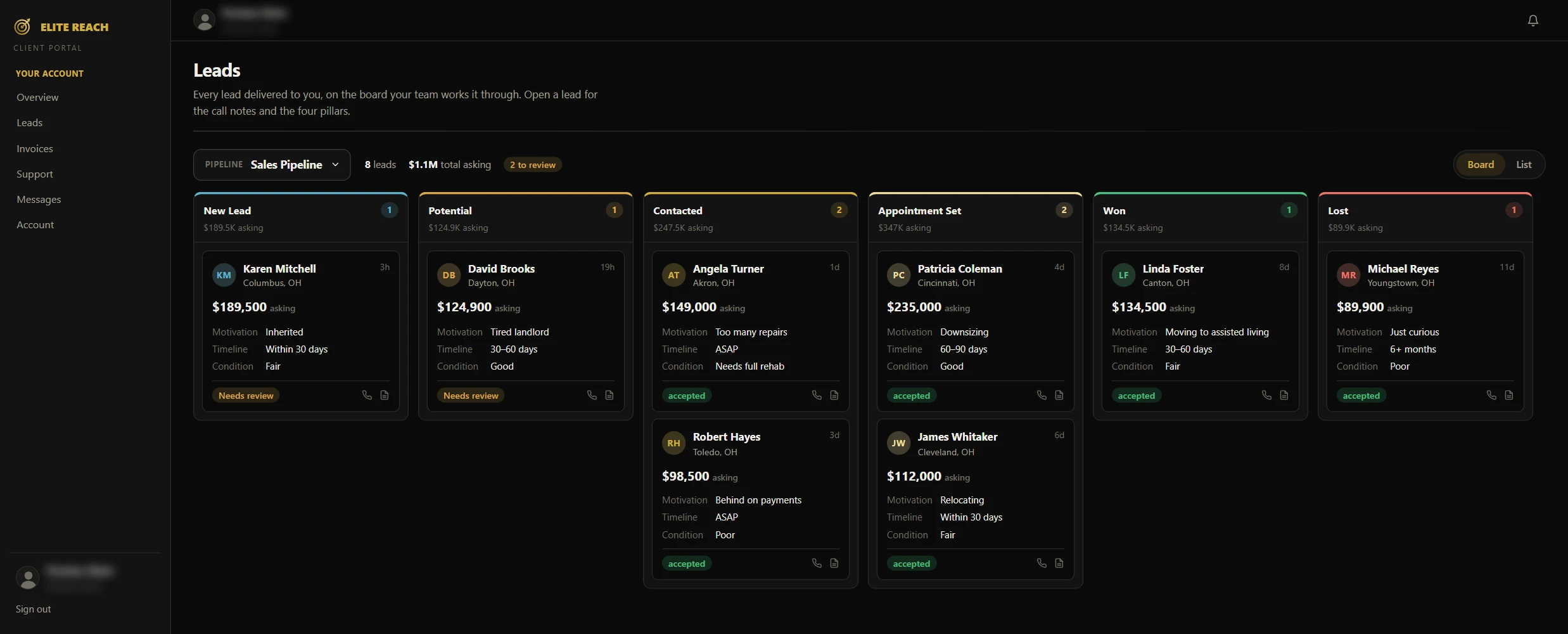Screen dimensions: 1568x634
Task: Click Robert Hayes' phone icon
Action: pos(817,563)
